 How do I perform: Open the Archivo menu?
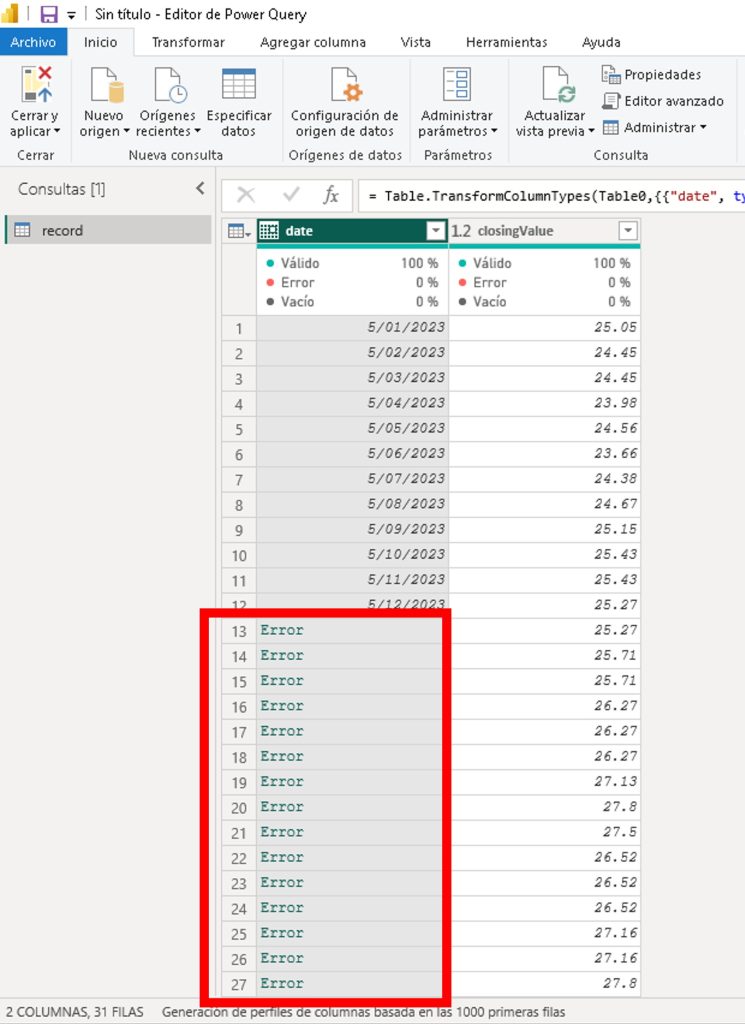point(33,42)
